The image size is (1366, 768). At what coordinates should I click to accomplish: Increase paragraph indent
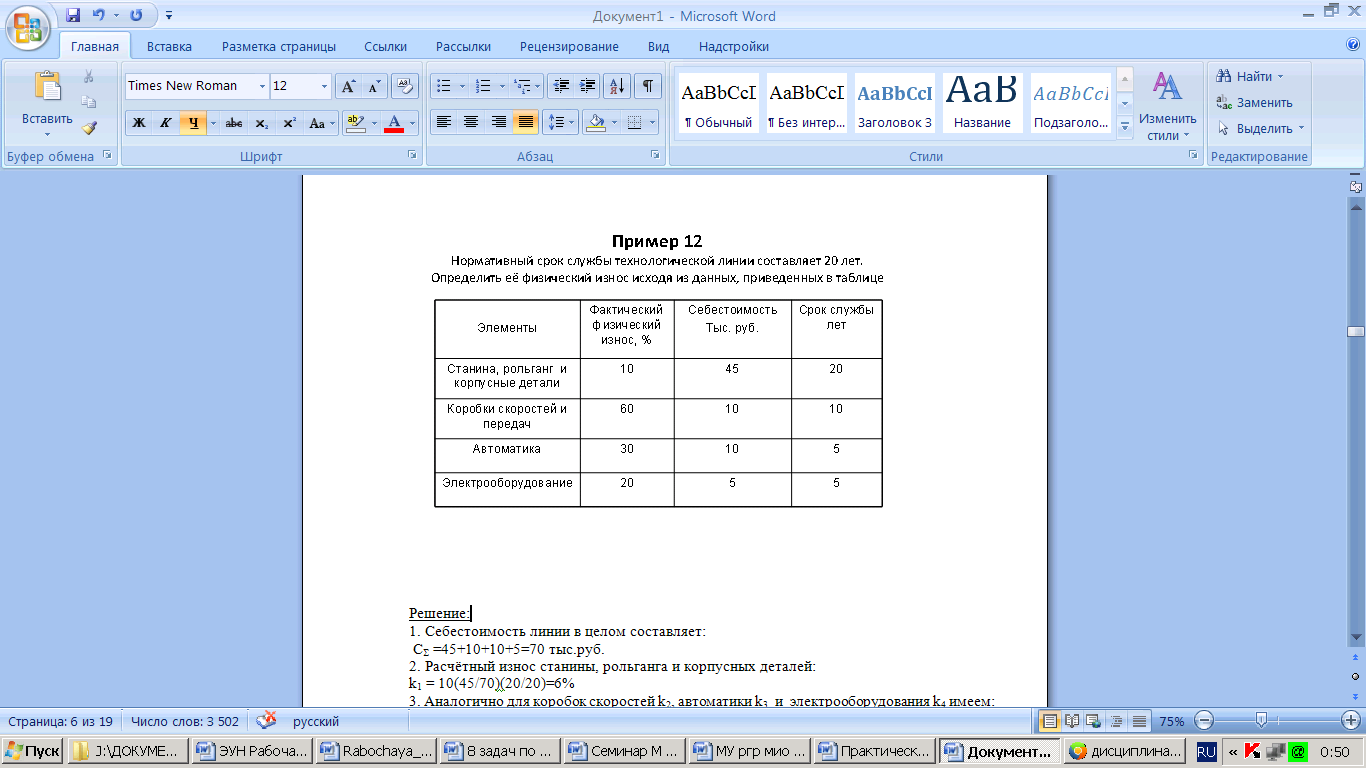(x=587, y=86)
